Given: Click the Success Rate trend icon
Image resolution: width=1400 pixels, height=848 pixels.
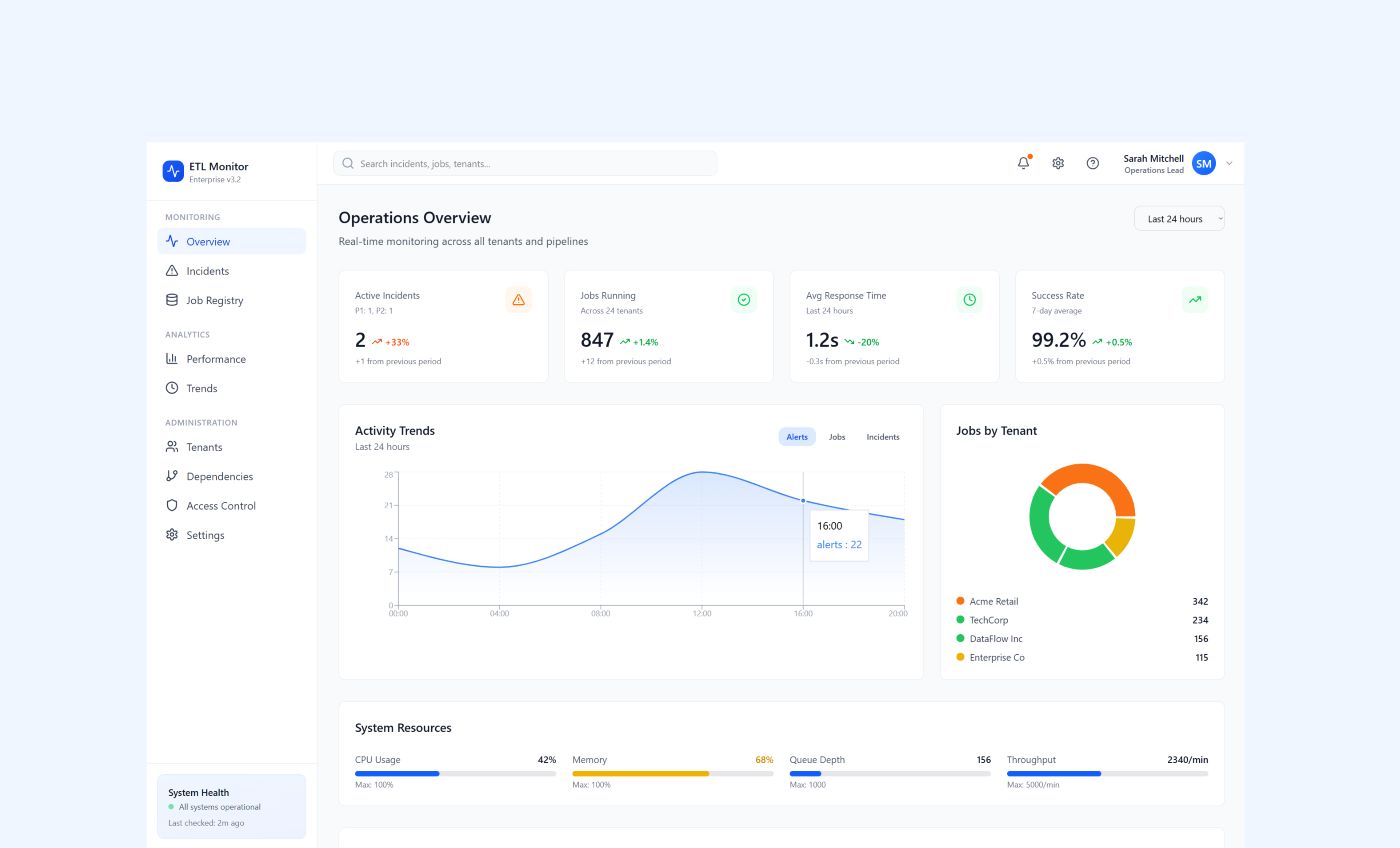Looking at the screenshot, I should pos(1195,299).
